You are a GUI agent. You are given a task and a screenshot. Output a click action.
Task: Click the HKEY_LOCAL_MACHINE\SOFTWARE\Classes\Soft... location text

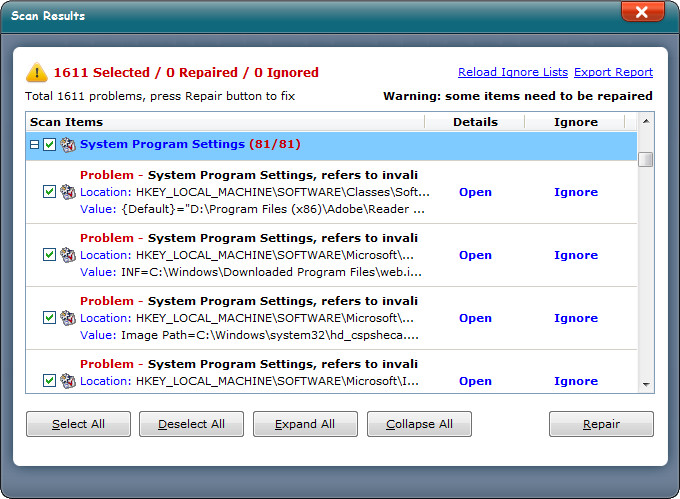tap(283, 192)
